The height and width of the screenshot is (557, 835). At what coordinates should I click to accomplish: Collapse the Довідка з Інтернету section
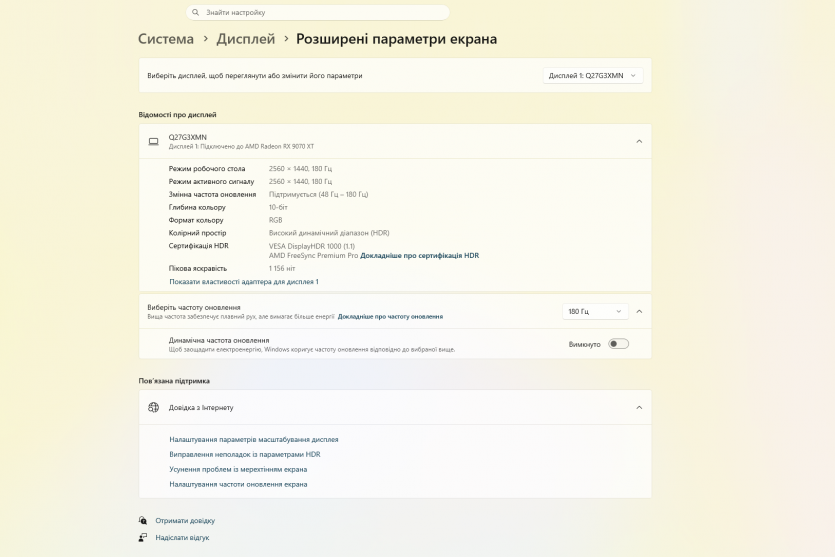[x=639, y=407]
